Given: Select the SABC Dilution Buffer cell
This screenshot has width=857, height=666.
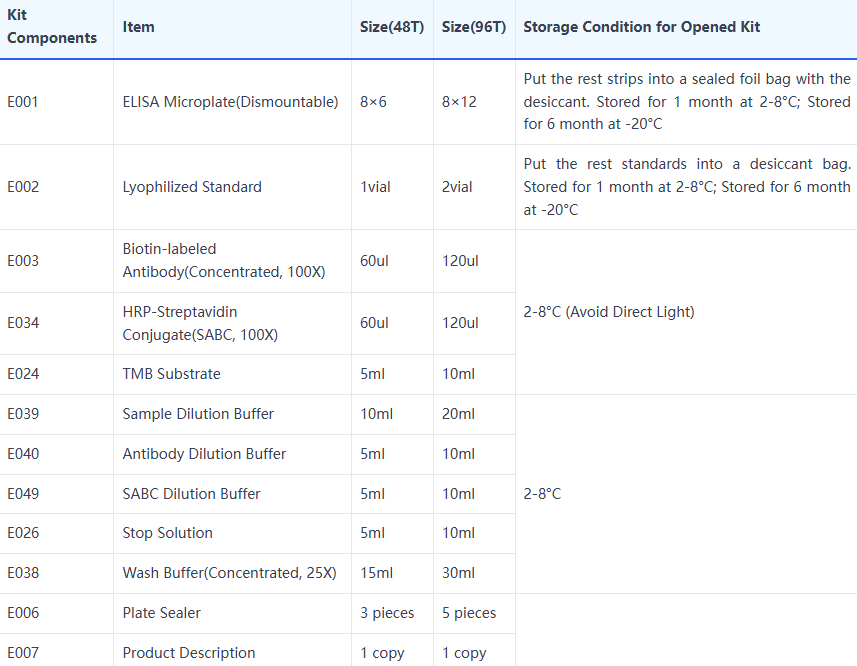Looking at the screenshot, I should [191, 494].
